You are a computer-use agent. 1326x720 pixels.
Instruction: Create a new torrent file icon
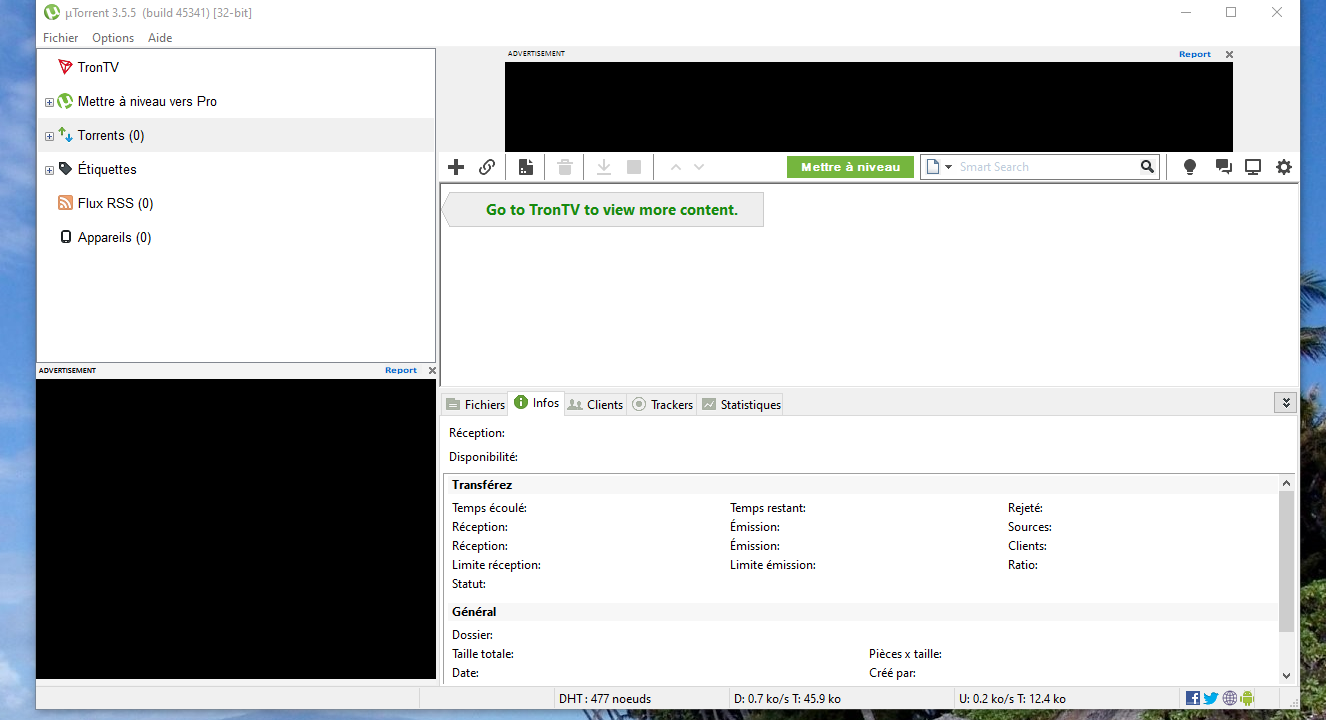pyautogui.click(x=526, y=167)
